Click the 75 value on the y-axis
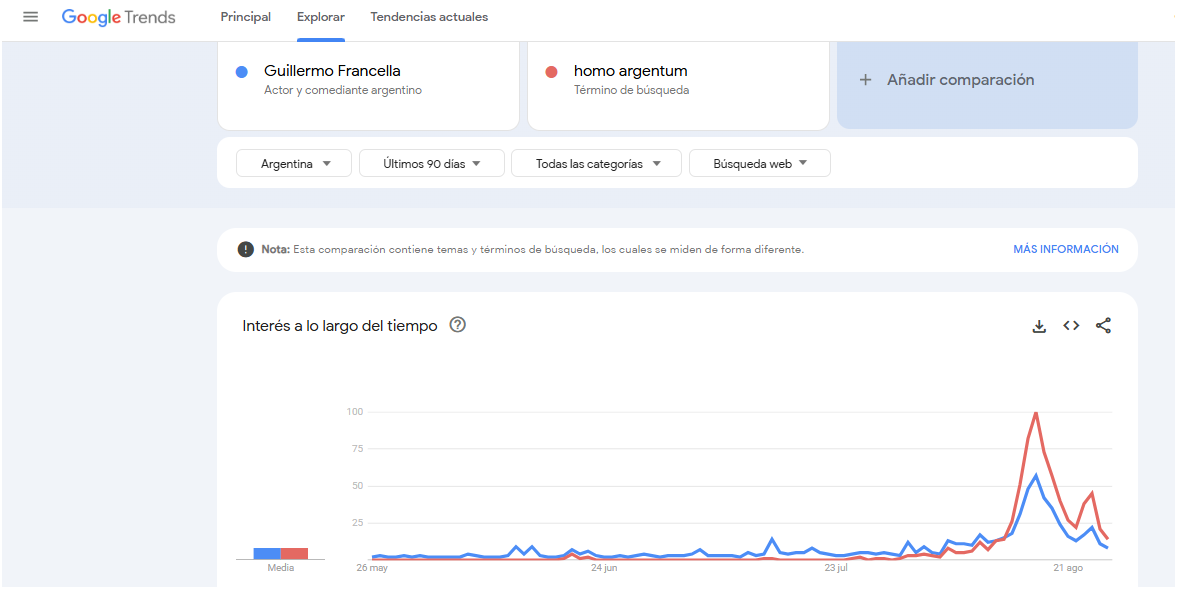The image size is (1177, 589). click(357, 449)
